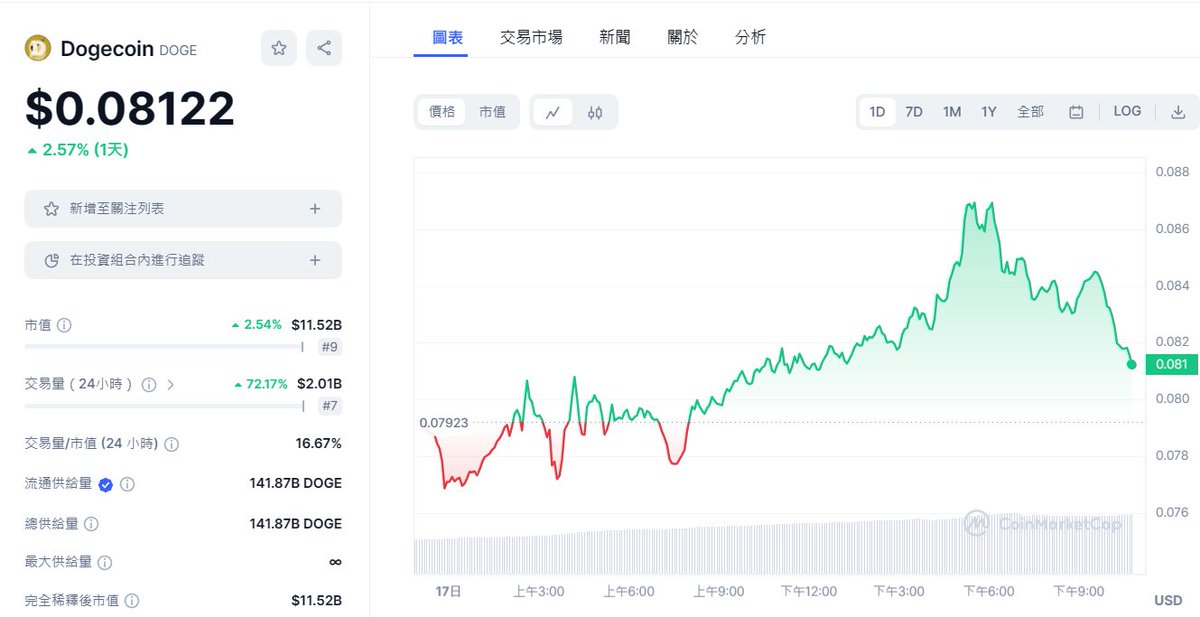1200x617 pixels.
Task: Click star icon in 新增至關注列表 row
Action: 51,209
